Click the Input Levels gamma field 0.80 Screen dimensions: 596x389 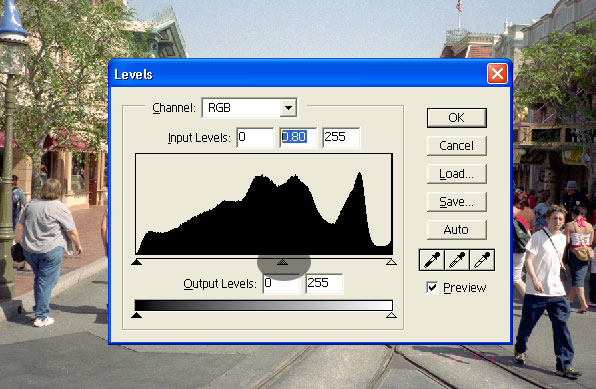tap(298, 137)
